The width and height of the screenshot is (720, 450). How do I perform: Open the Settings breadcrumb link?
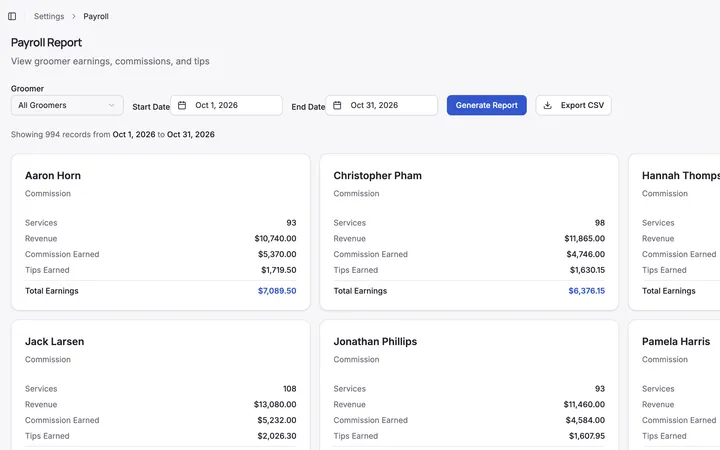tap(49, 16)
